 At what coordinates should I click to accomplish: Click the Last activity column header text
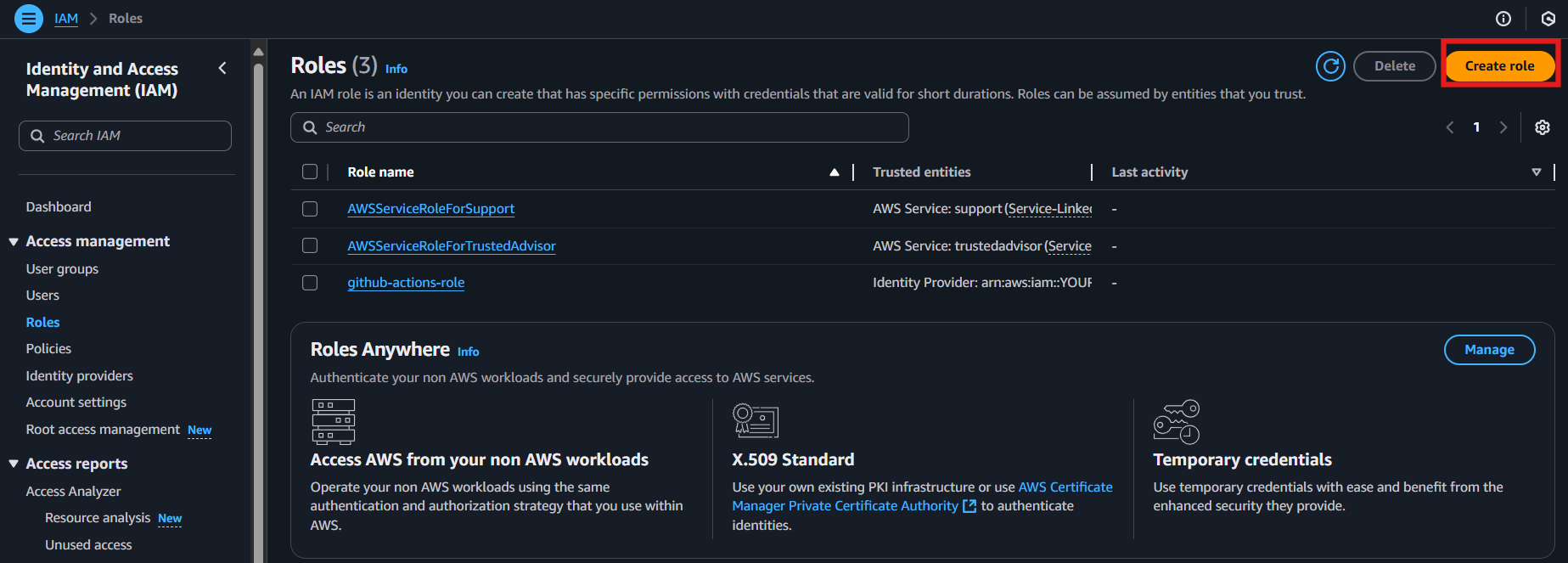[x=1149, y=172]
